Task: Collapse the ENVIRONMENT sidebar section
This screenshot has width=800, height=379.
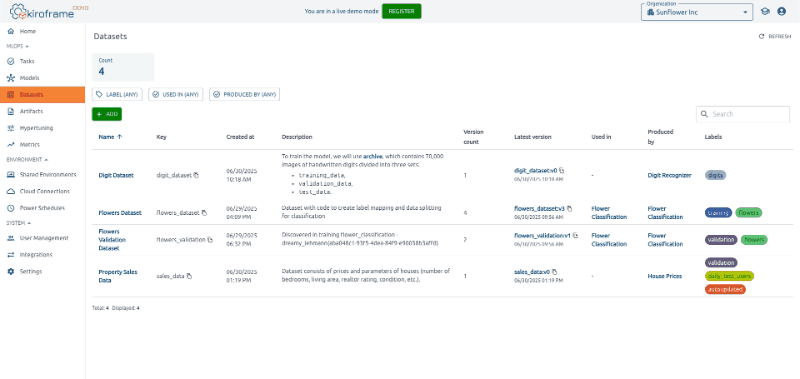Action: tap(27, 160)
